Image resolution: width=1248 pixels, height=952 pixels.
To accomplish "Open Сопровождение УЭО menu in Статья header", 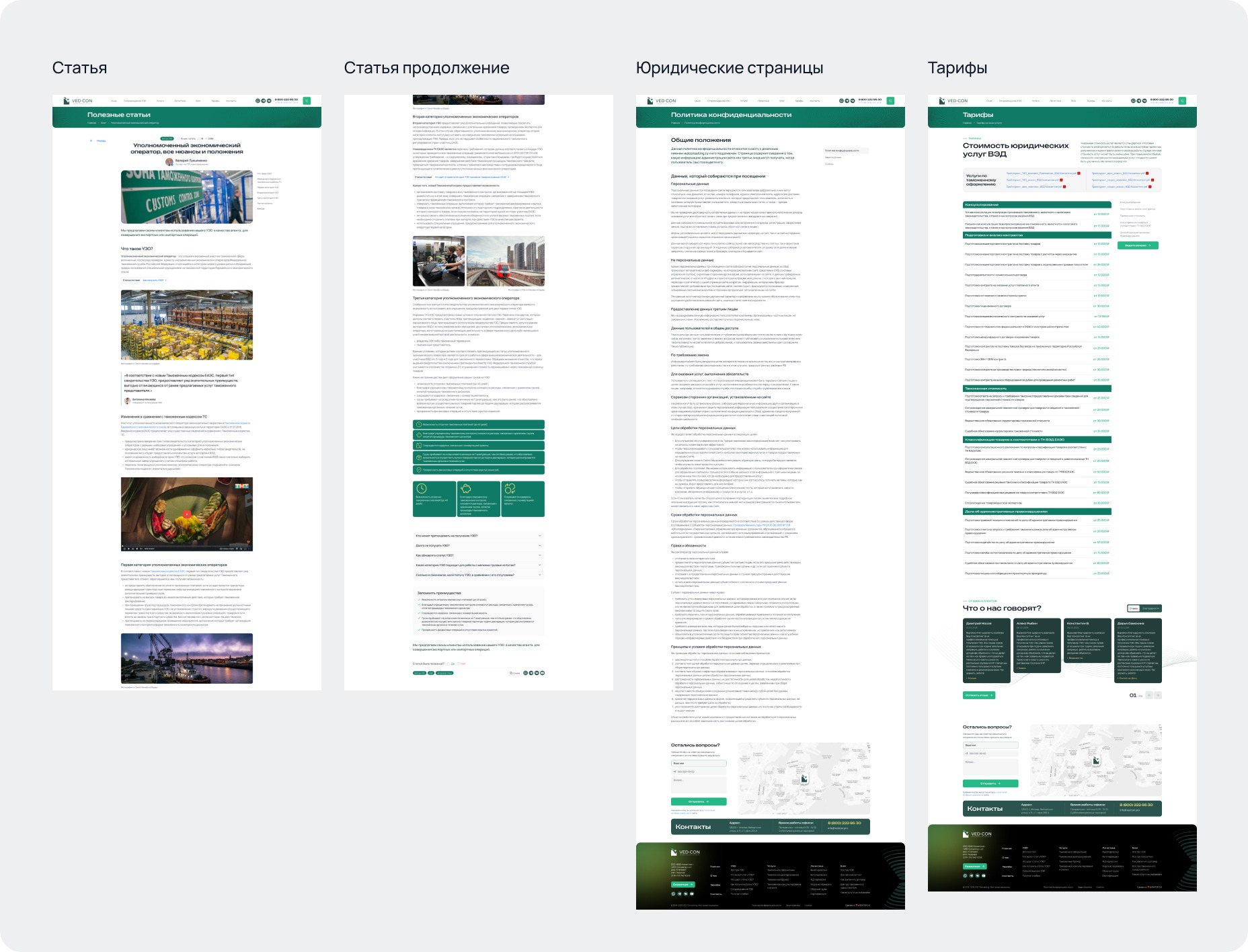I will click(135, 101).
